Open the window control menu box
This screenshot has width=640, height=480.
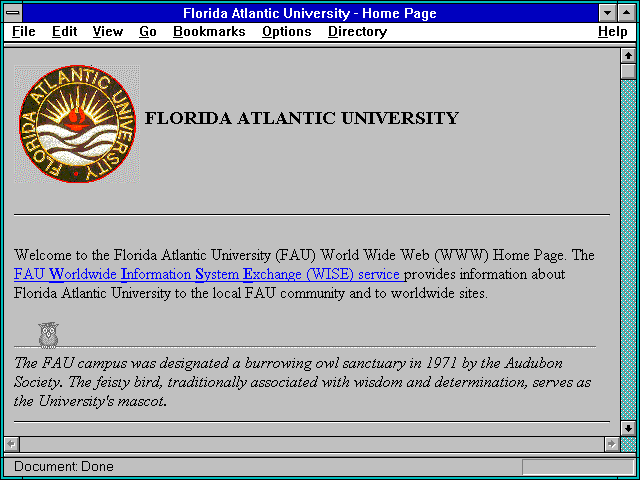pos(13,13)
